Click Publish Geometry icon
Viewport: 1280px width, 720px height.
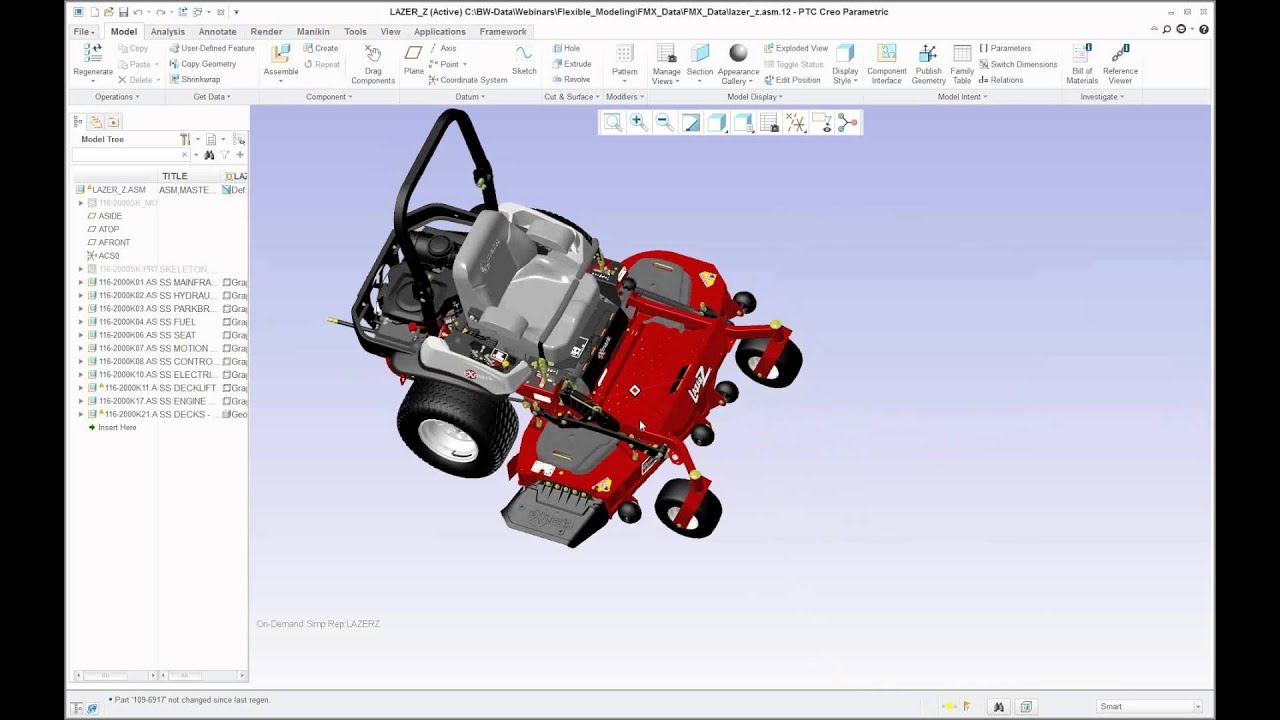928,53
